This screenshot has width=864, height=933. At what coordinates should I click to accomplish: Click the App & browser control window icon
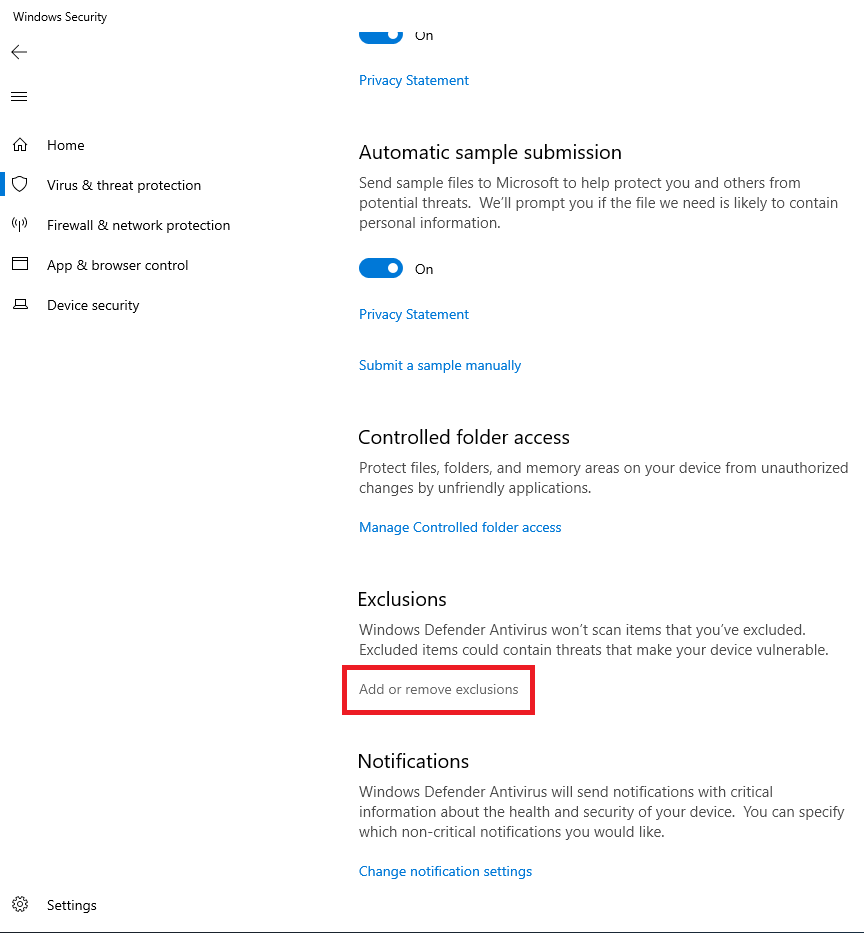20,265
